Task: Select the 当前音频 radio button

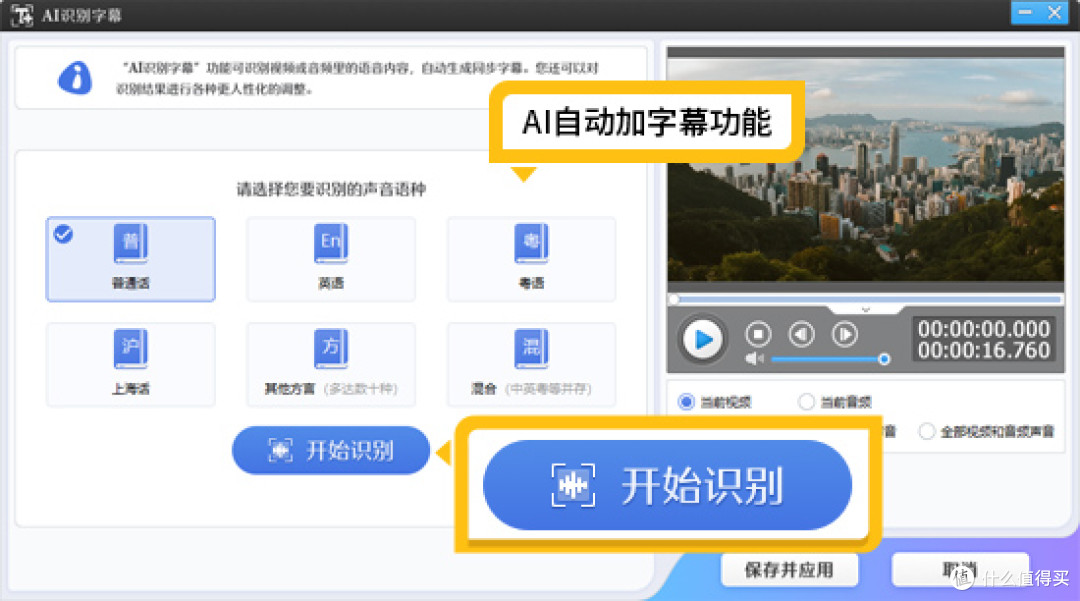Action: [x=806, y=401]
